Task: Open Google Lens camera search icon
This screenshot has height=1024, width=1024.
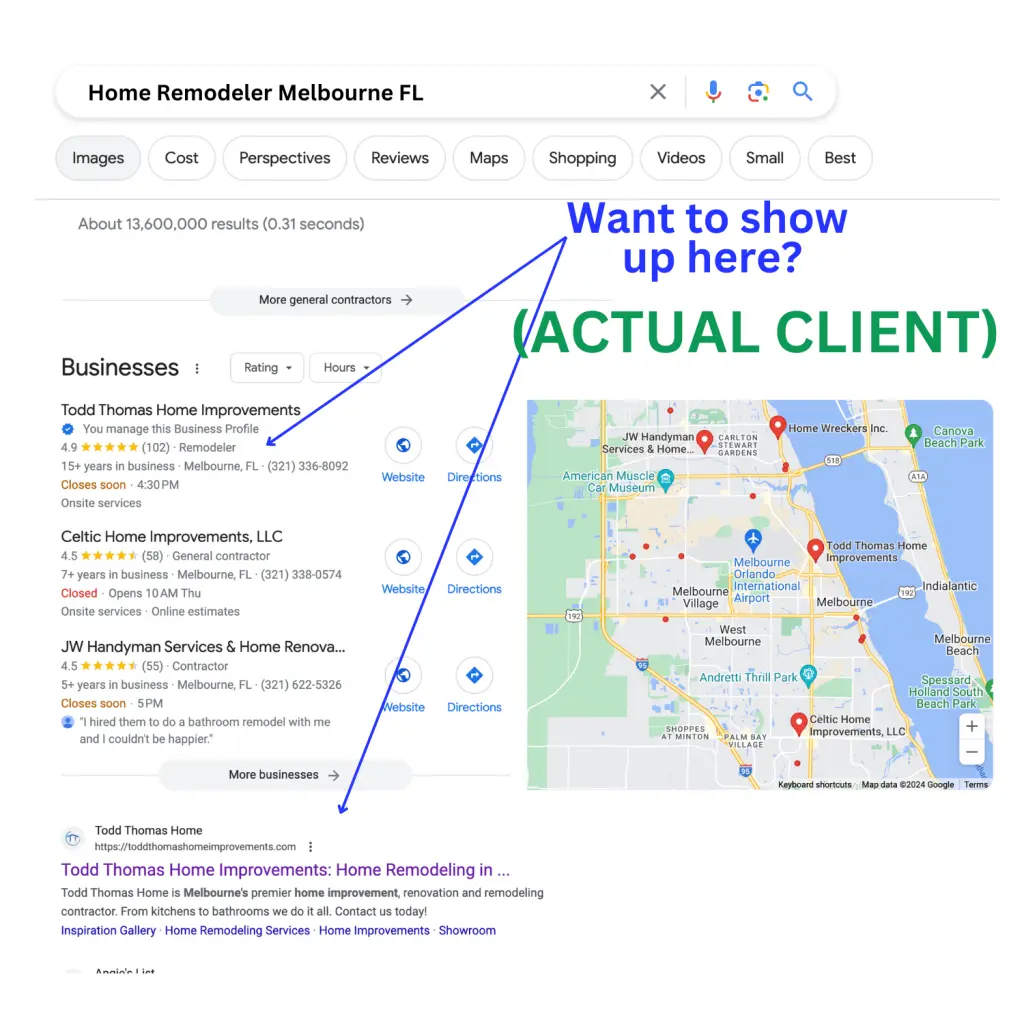Action: click(758, 91)
